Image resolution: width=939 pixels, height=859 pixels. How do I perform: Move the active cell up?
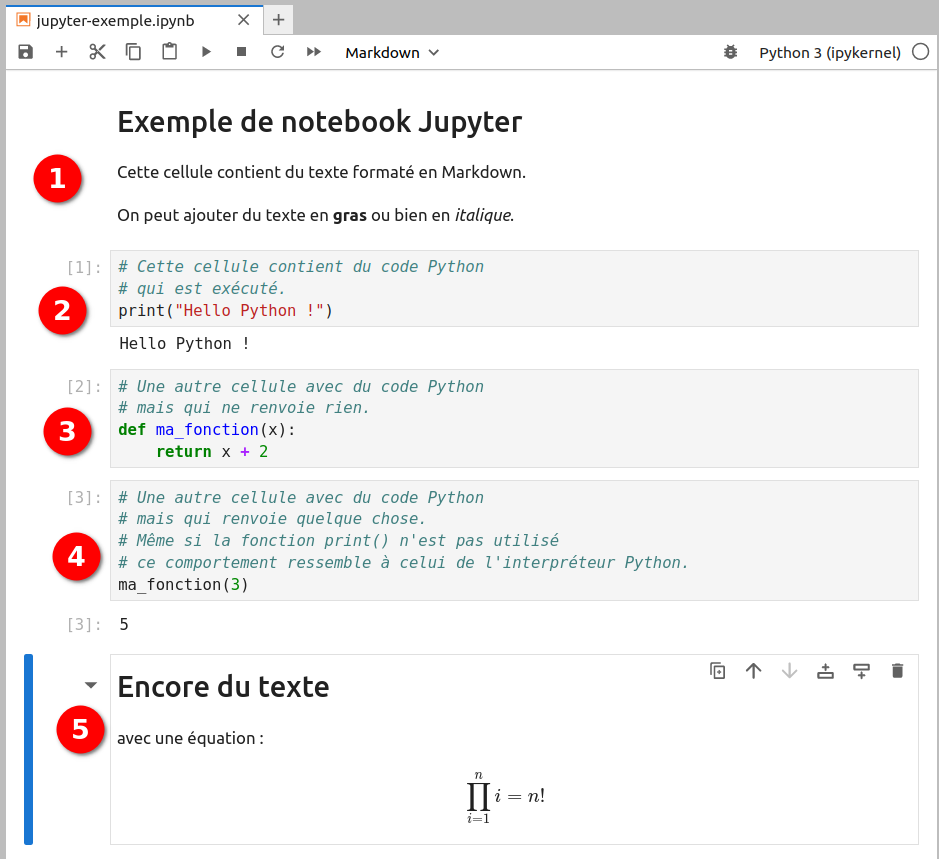pos(753,671)
